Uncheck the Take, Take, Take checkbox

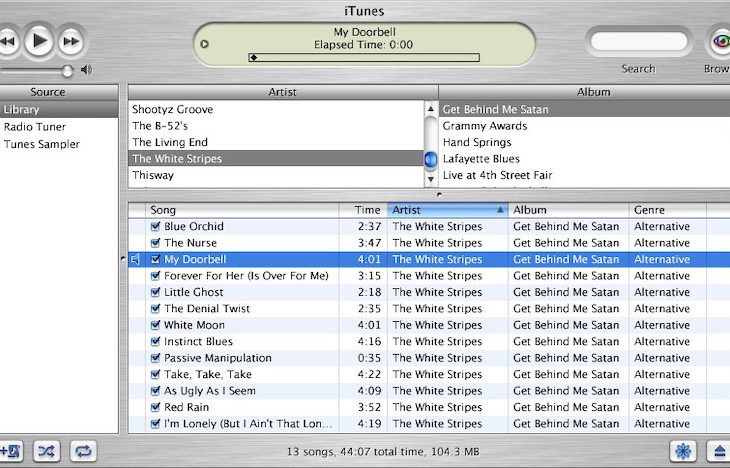[155, 374]
